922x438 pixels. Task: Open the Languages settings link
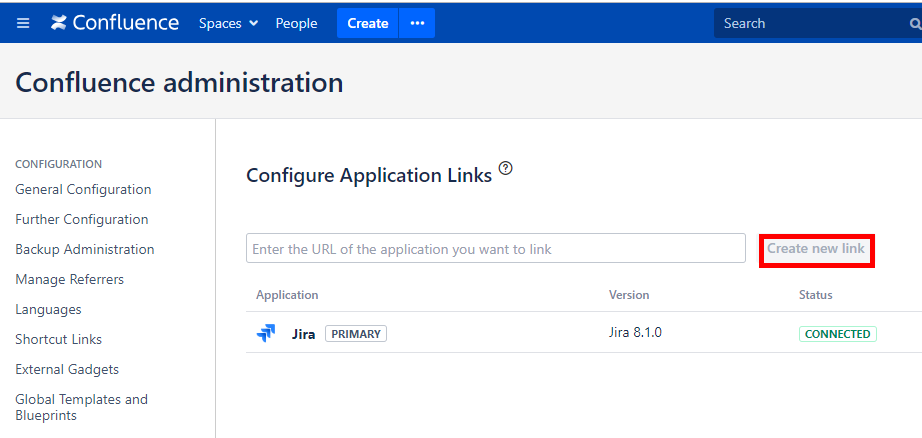(x=48, y=309)
